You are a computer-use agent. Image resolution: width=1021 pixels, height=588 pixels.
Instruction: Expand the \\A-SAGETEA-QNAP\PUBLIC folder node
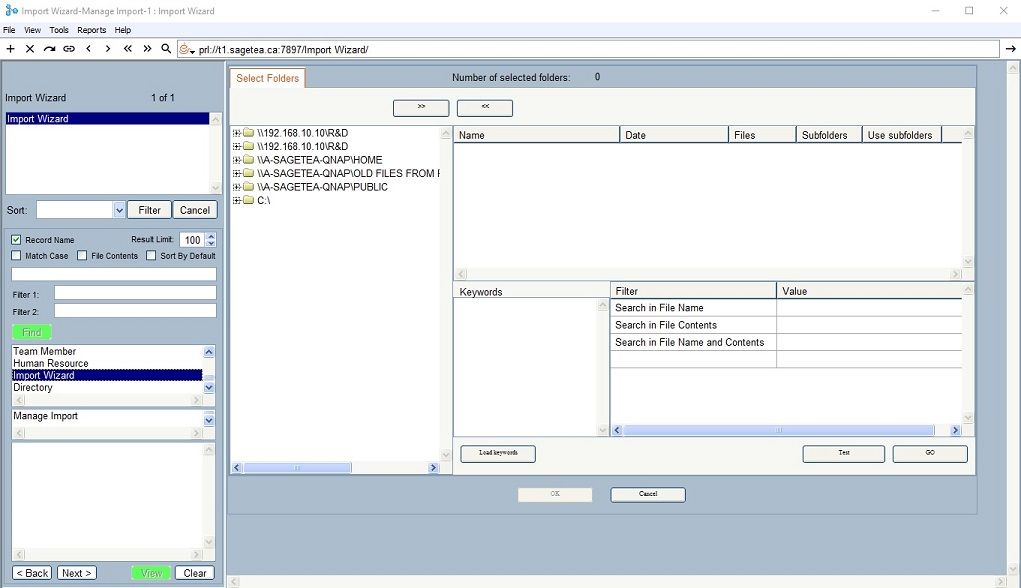(236, 187)
